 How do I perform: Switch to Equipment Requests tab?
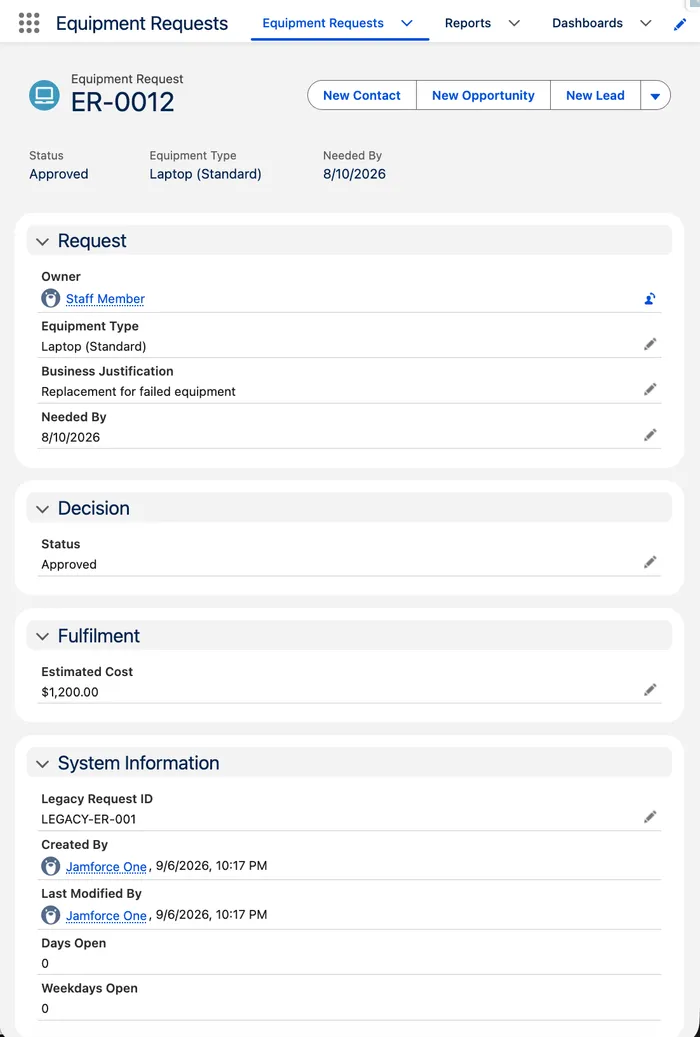323,23
